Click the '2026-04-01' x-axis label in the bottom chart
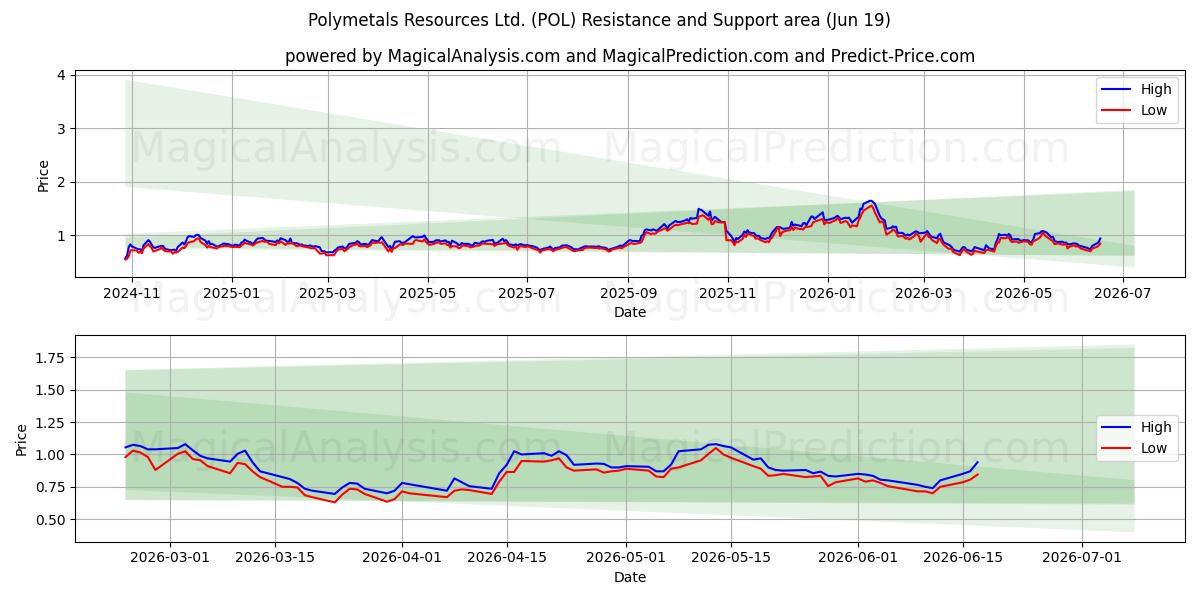The width and height of the screenshot is (1200, 600). click(x=402, y=558)
